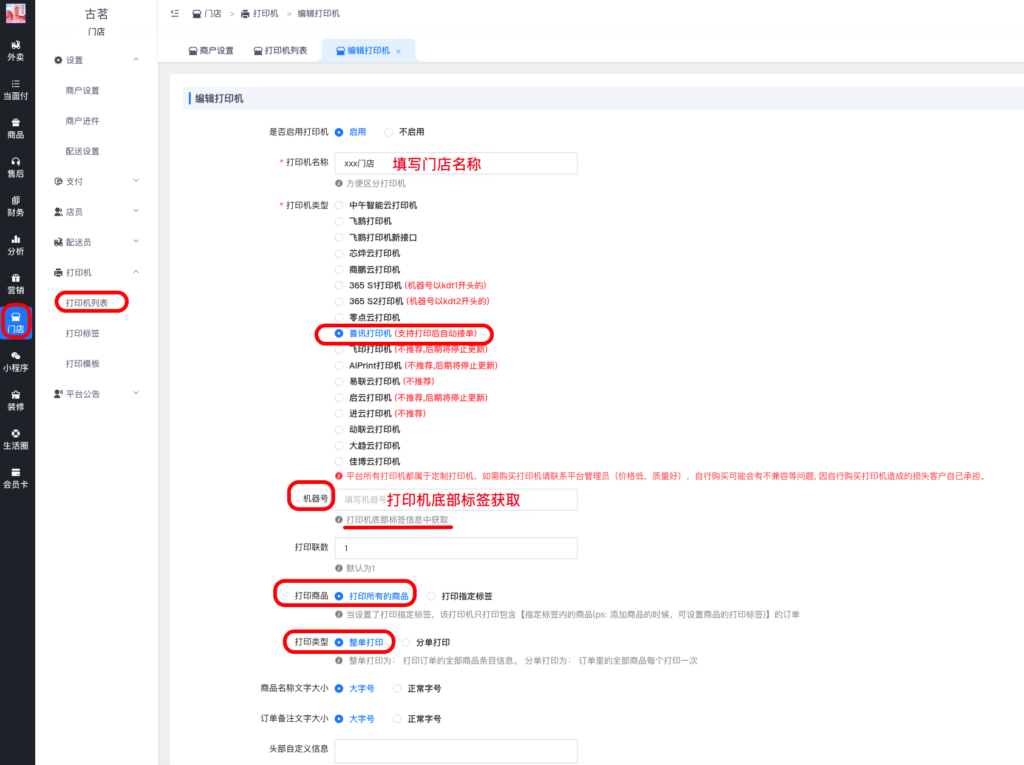Open the 营销 (marketing) sidebar icon
1024x765 pixels.
coord(16,283)
